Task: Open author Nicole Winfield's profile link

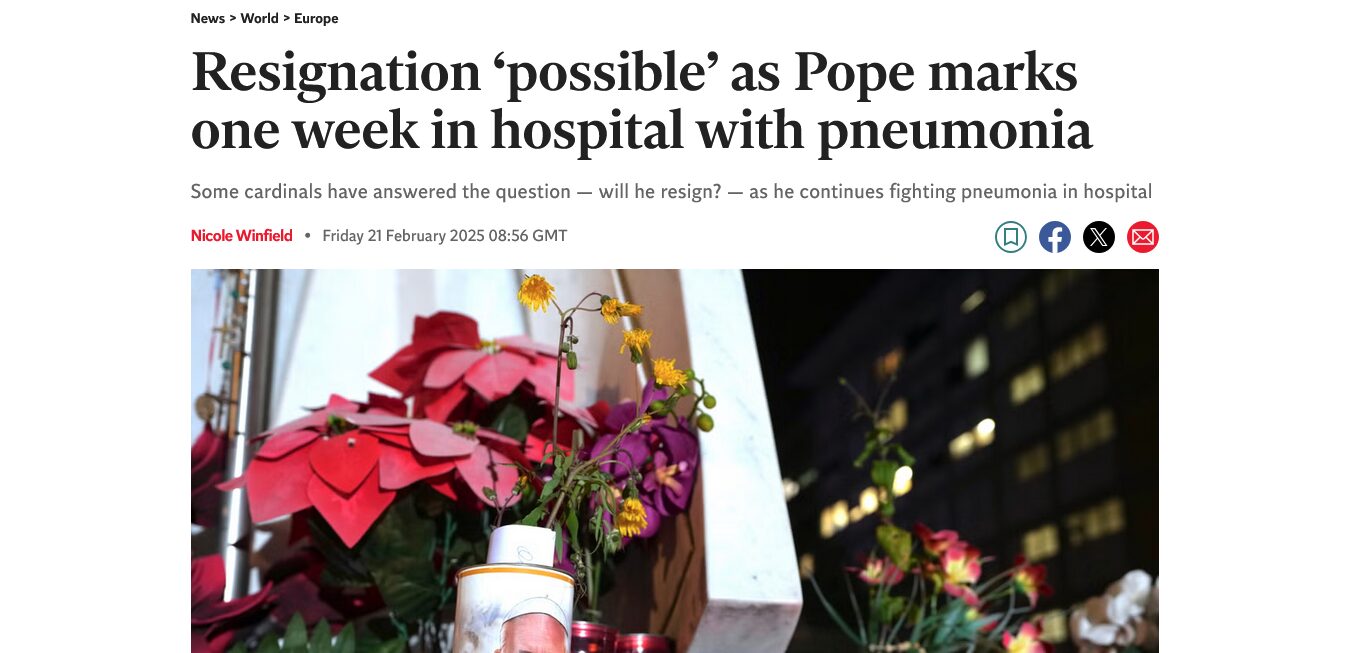Action: pos(242,236)
